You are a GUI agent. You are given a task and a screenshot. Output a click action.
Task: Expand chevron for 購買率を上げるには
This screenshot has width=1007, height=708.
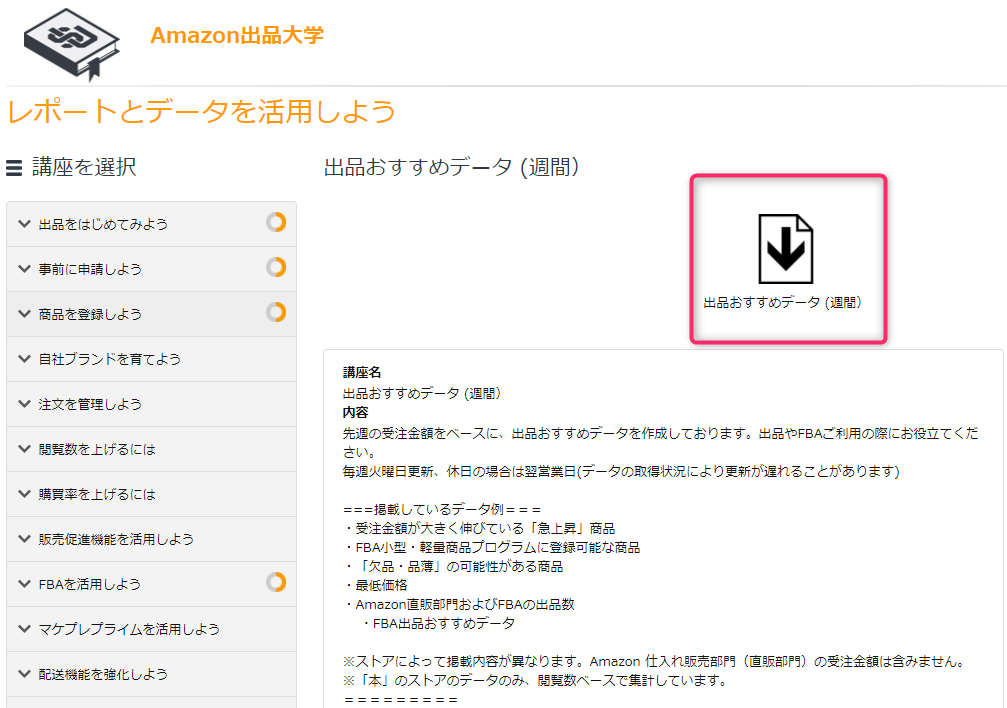tap(24, 493)
